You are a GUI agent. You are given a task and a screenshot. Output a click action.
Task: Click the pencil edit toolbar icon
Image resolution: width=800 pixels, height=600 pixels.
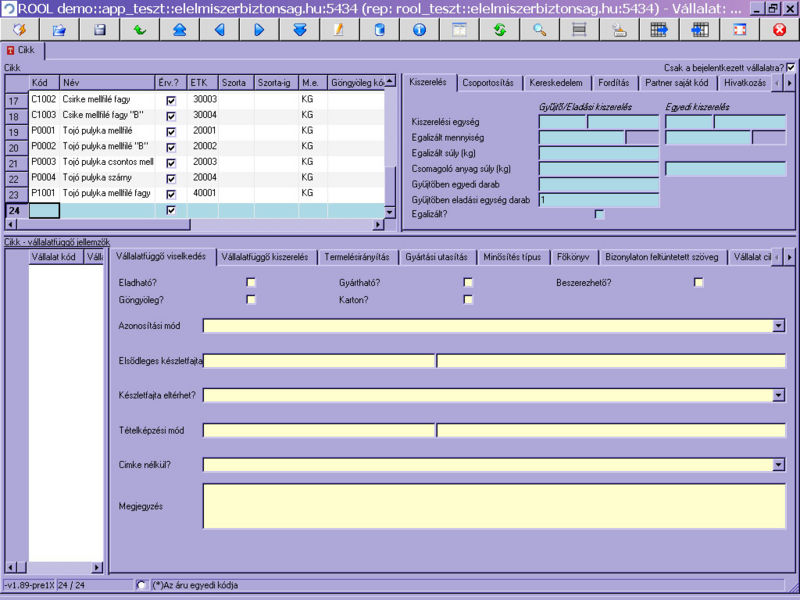click(x=339, y=30)
